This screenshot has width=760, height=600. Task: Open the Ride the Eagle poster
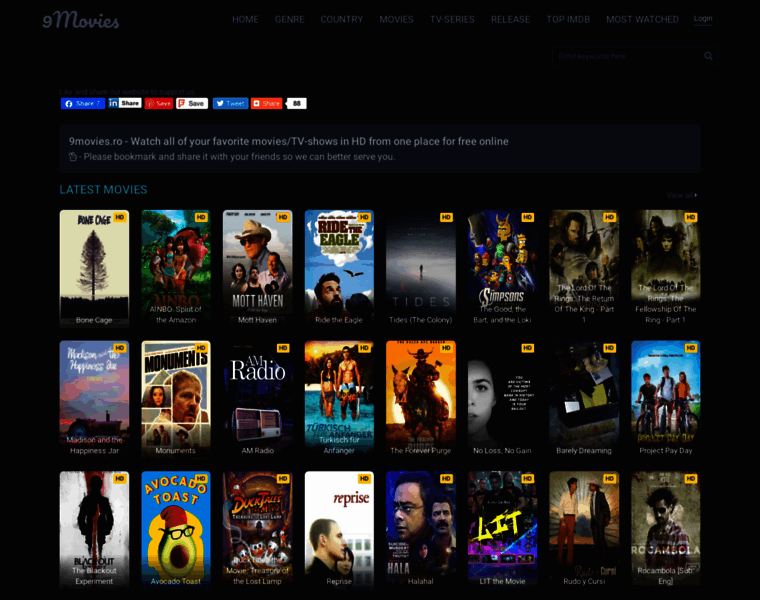click(x=339, y=268)
